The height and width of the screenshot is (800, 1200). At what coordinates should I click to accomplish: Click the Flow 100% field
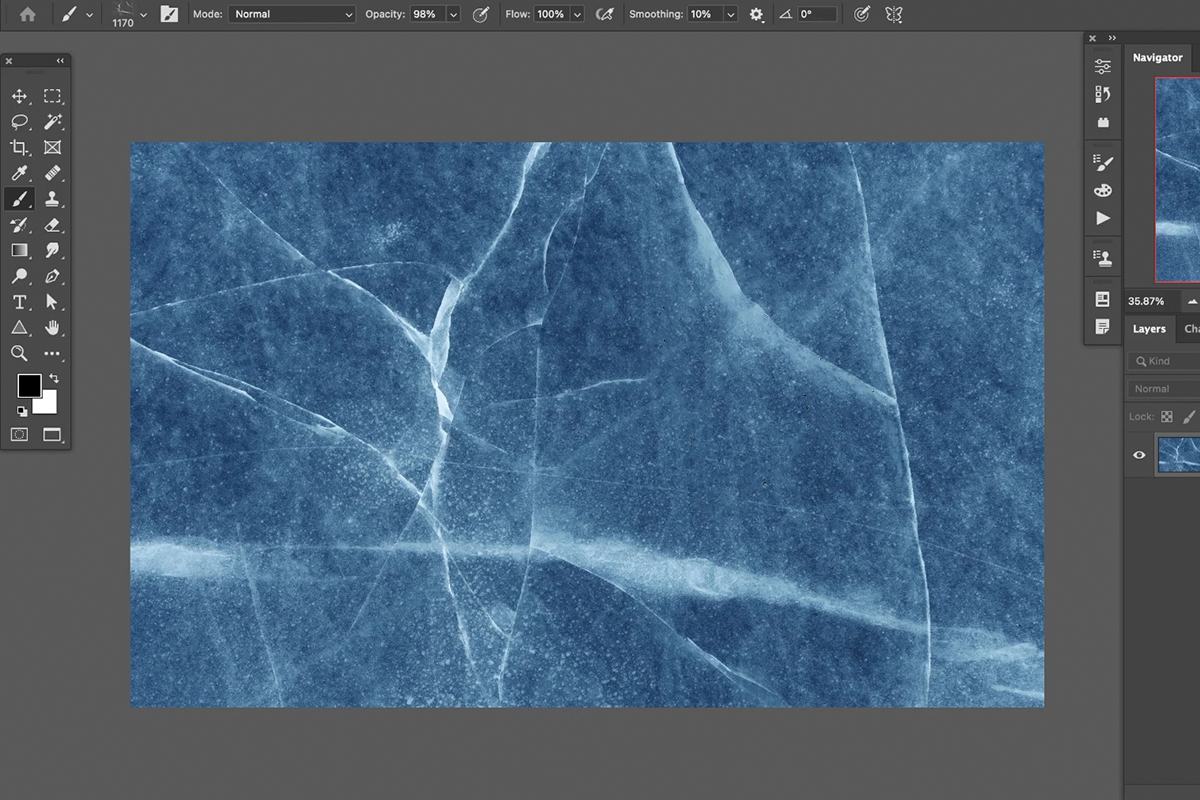[x=551, y=15]
